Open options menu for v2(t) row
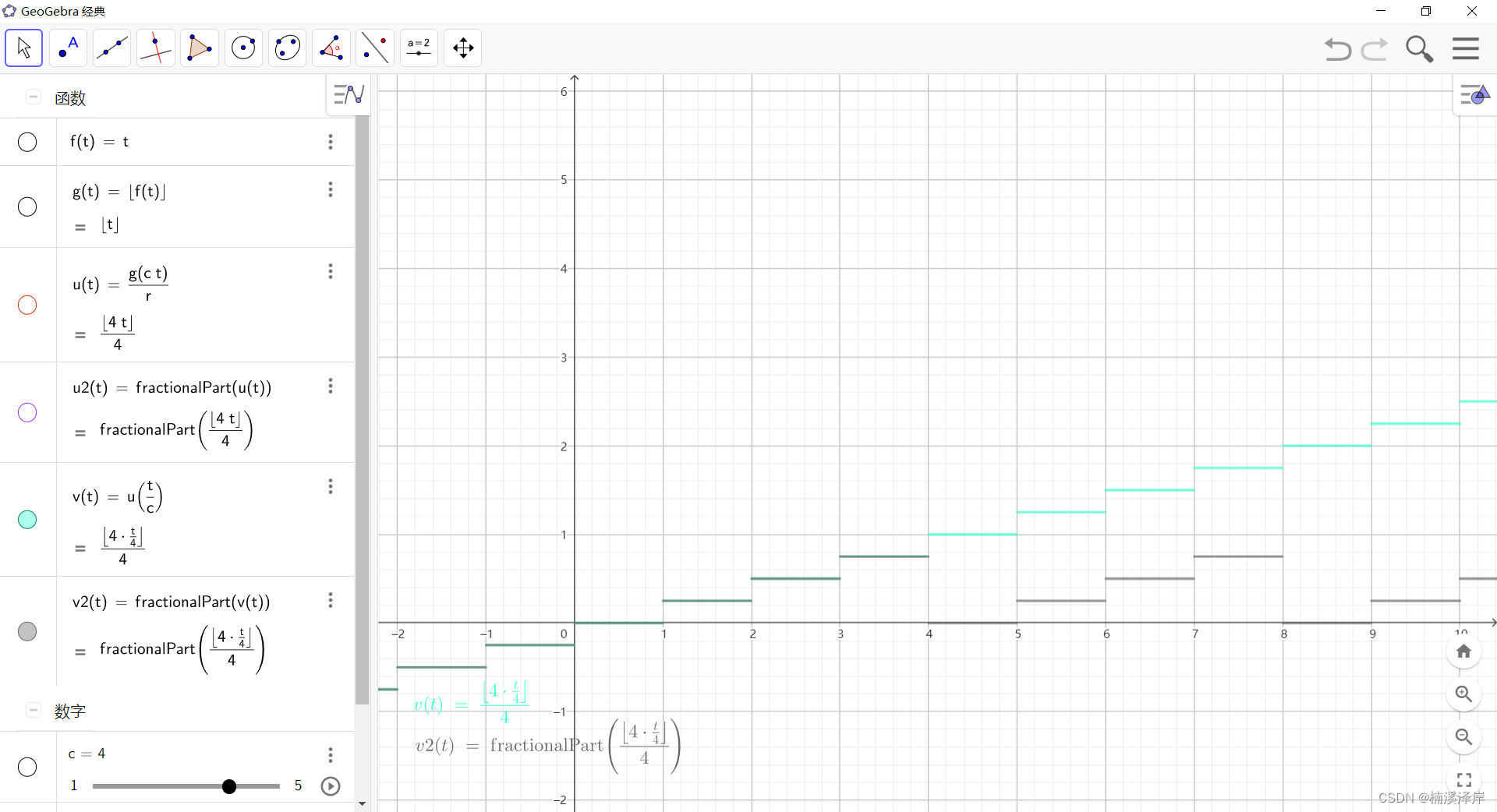 click(331, 600)
